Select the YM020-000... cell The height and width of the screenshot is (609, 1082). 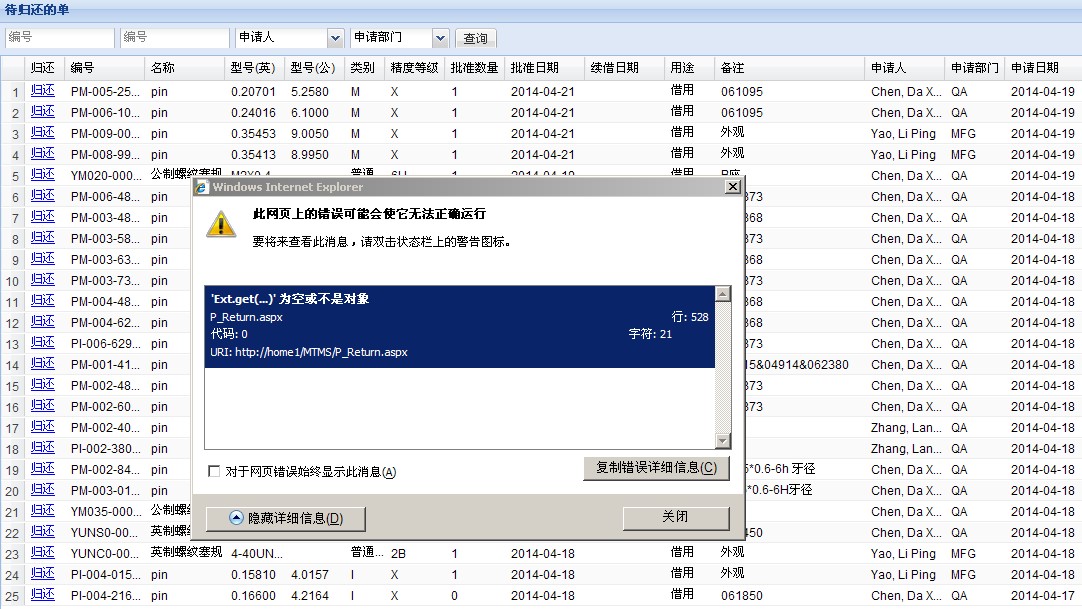tap(105, 176)
